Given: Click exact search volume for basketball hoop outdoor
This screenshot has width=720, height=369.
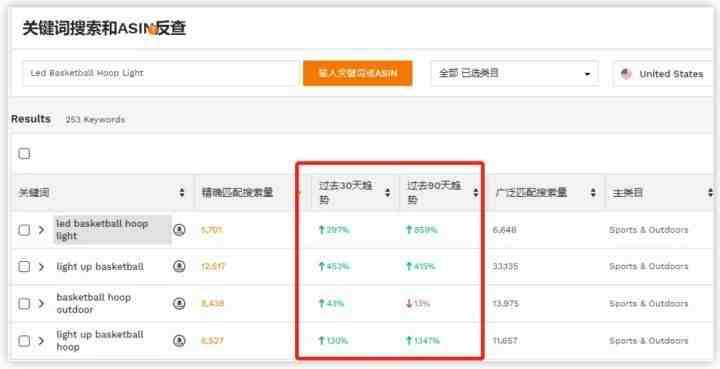Looking at the screenshot, I should coord(212,304).
